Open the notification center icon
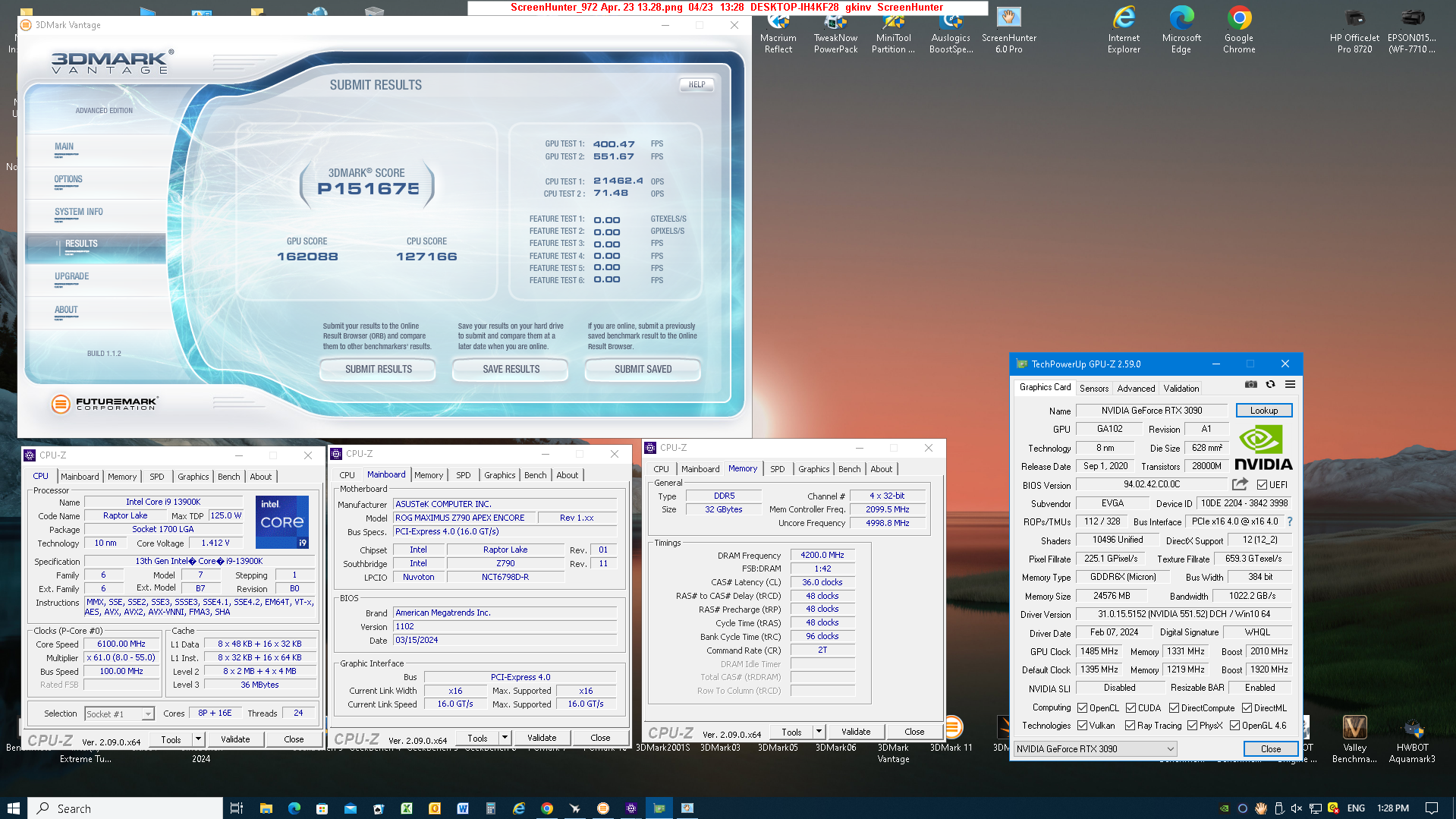The image size is (1456, 819). 1432,808
